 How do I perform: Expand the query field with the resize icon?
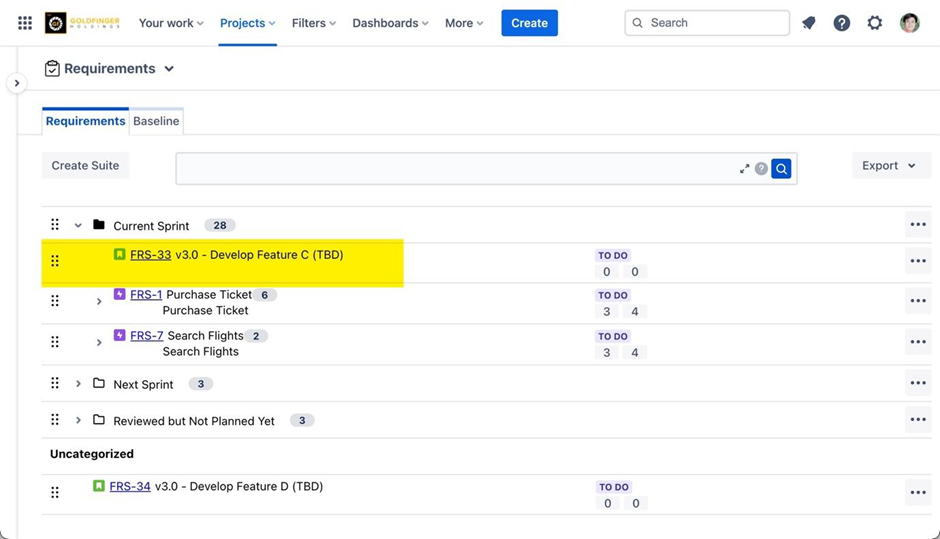(x=744, y=169)
